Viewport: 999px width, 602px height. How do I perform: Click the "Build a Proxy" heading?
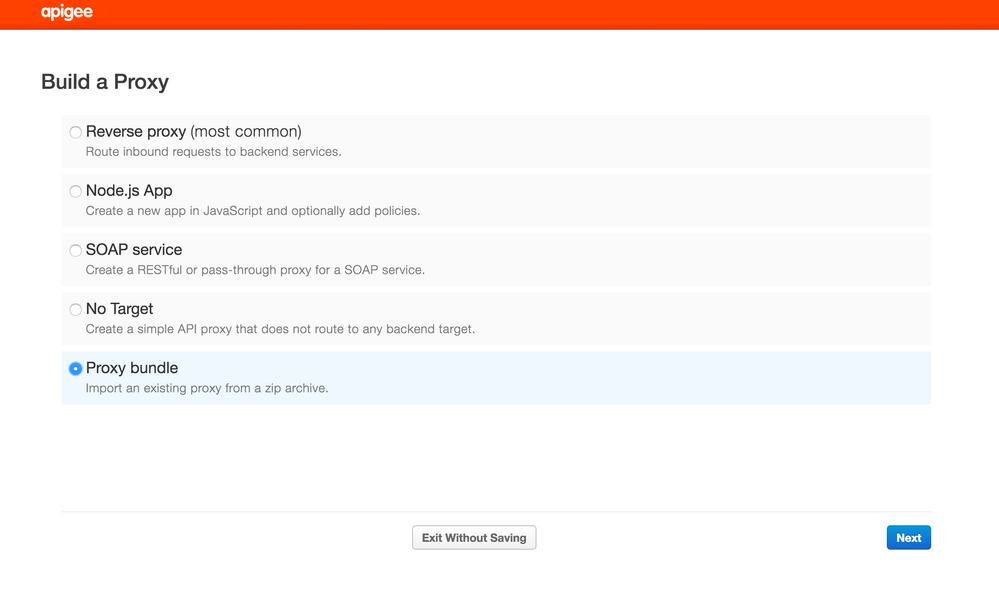click(105, 82)
